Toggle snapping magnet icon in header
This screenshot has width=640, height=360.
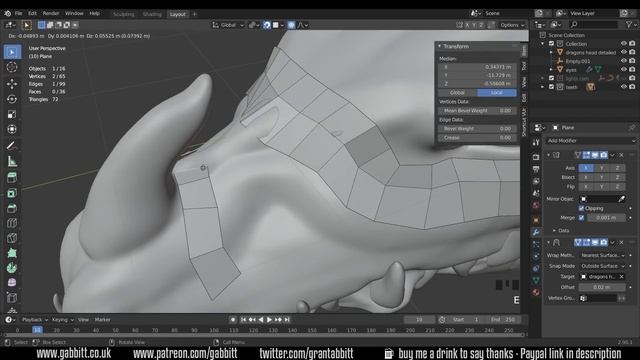pyautogui.click(x=267, y=25)
